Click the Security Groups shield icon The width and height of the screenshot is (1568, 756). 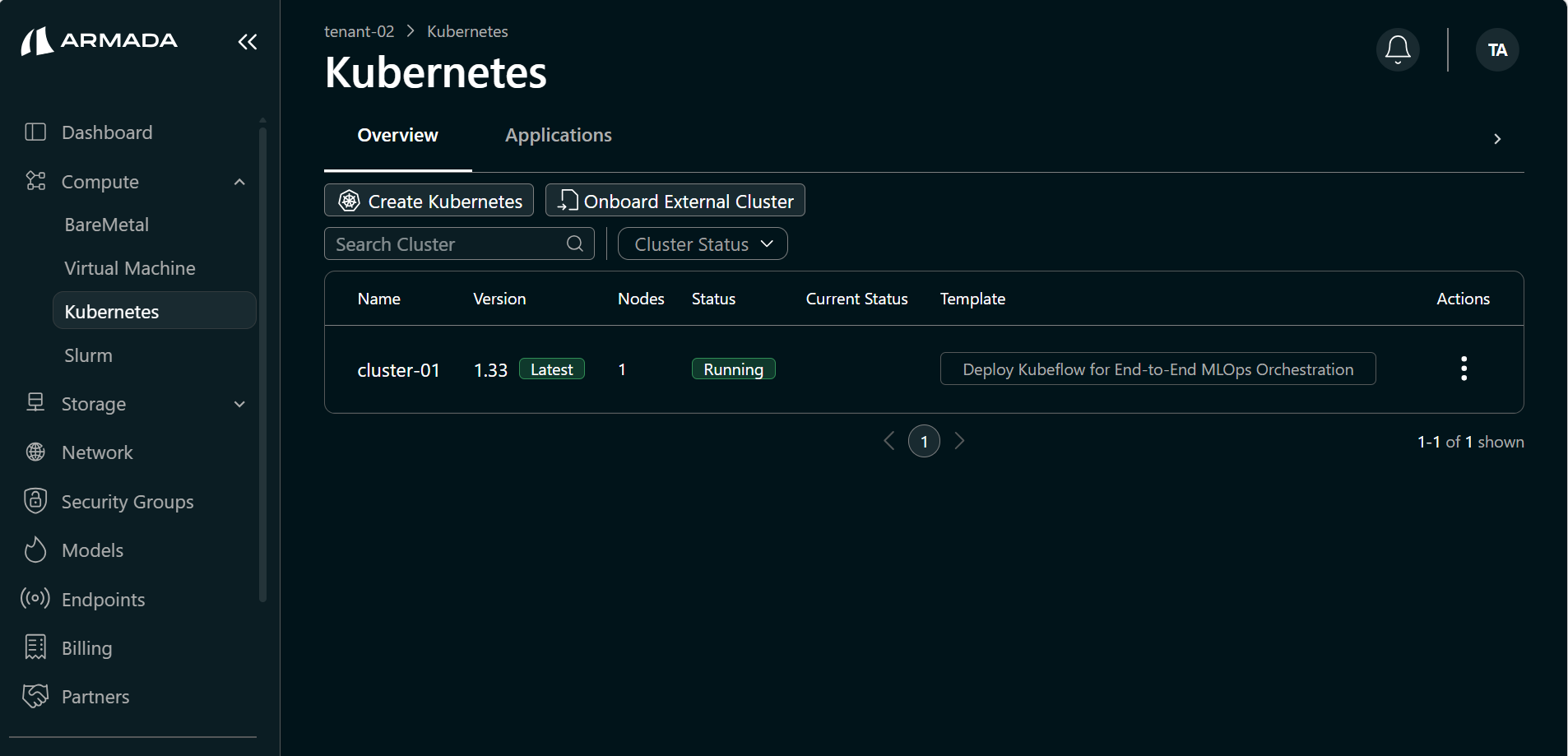point(35,500)
